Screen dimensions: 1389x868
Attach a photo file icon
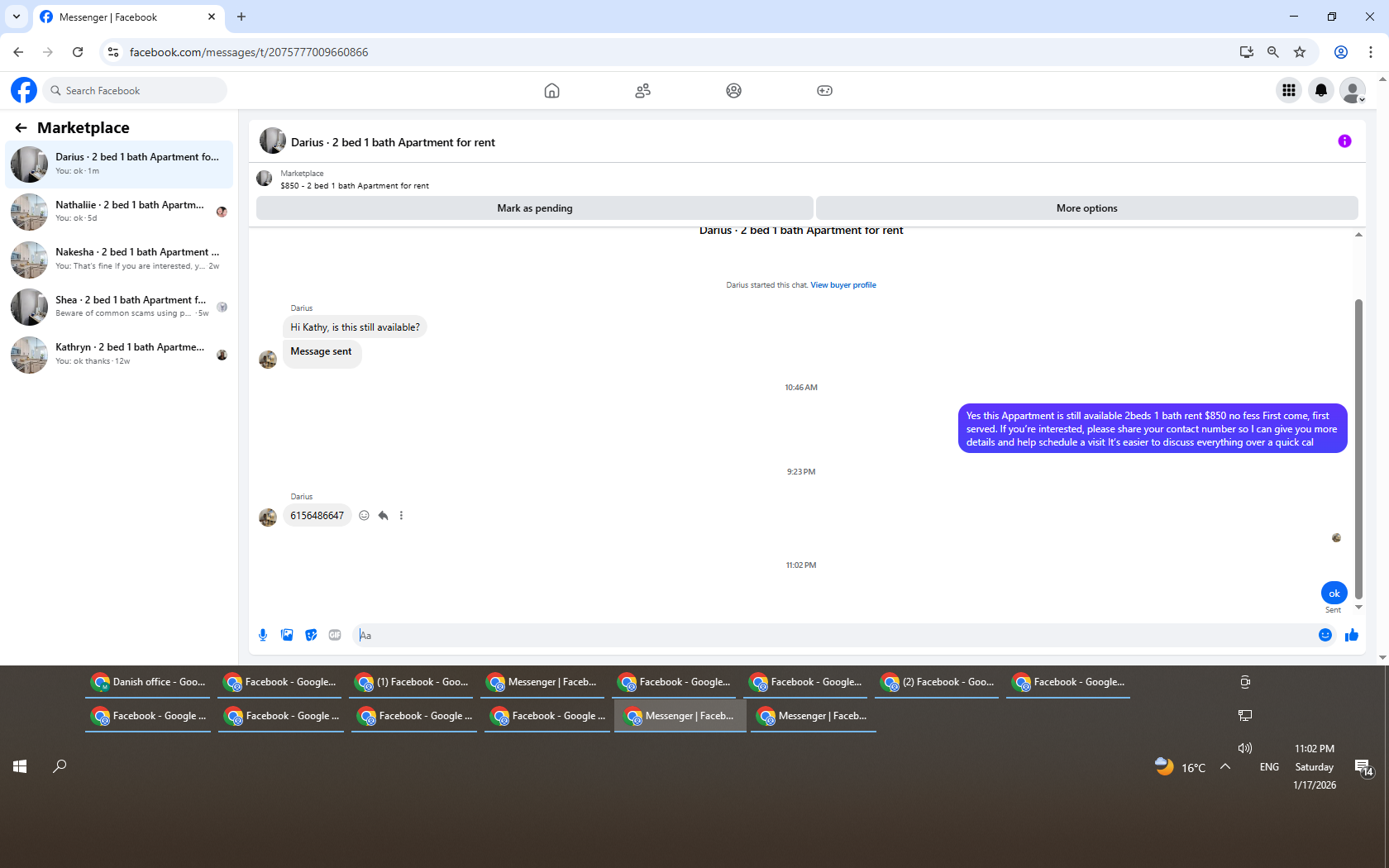287,635
